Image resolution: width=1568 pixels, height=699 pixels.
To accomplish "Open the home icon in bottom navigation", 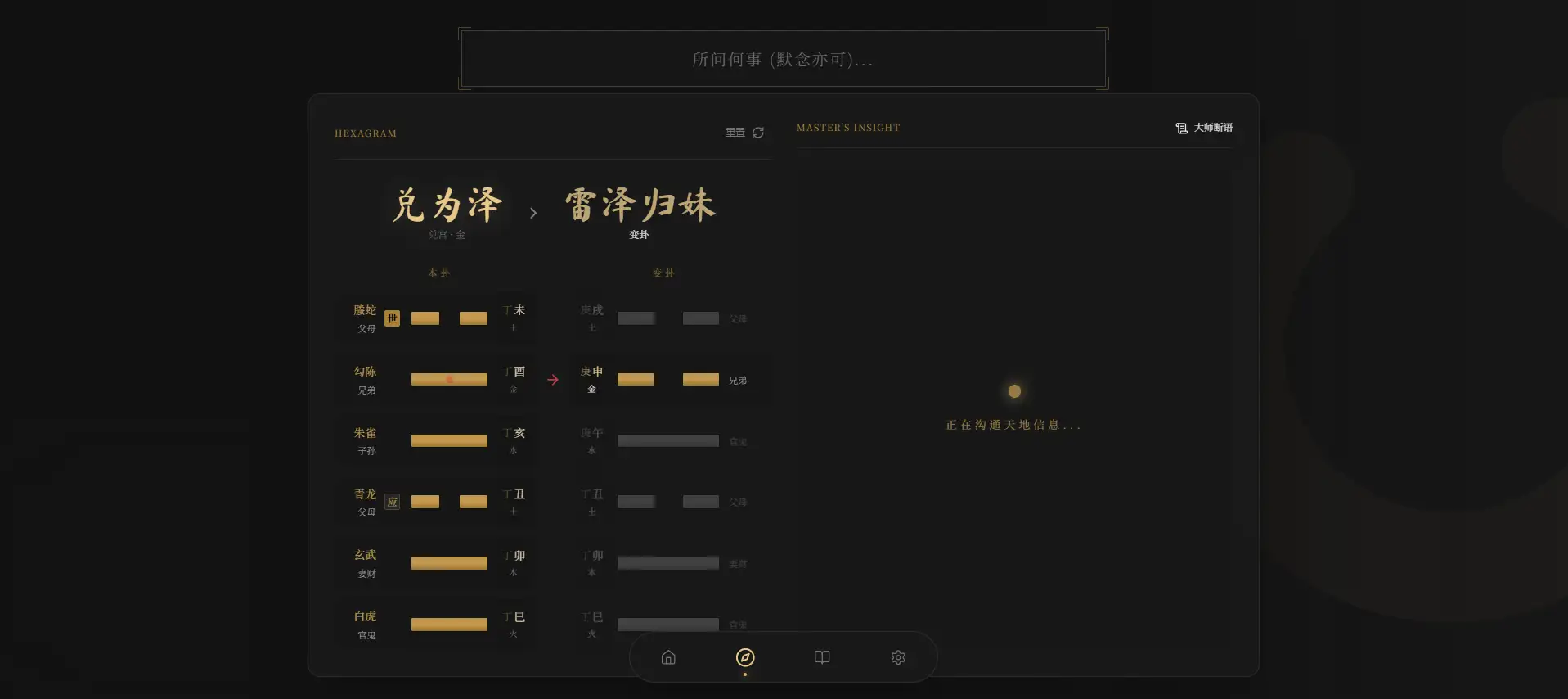I will point(668,657).
